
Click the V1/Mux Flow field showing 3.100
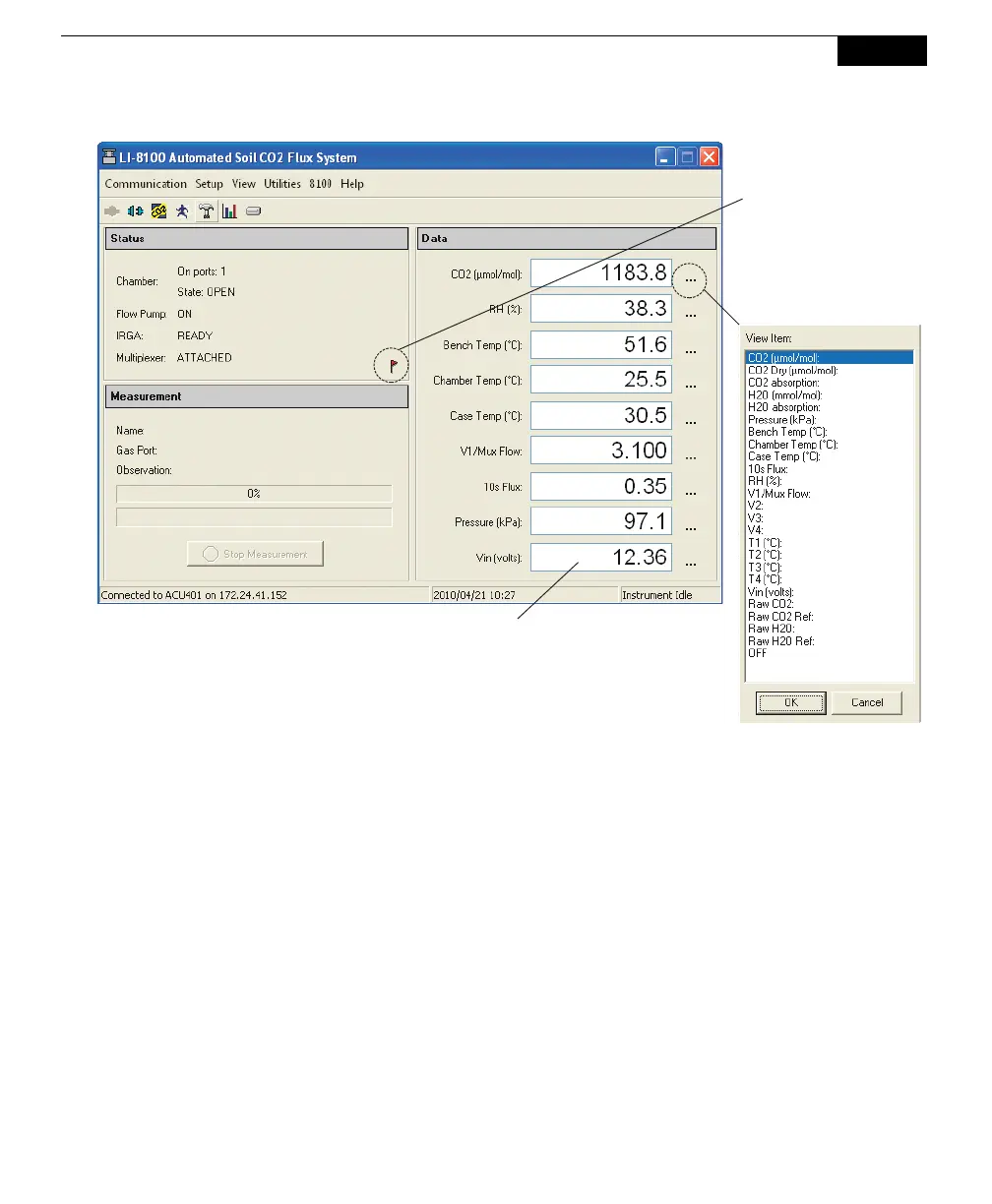(x=601, y=451)
